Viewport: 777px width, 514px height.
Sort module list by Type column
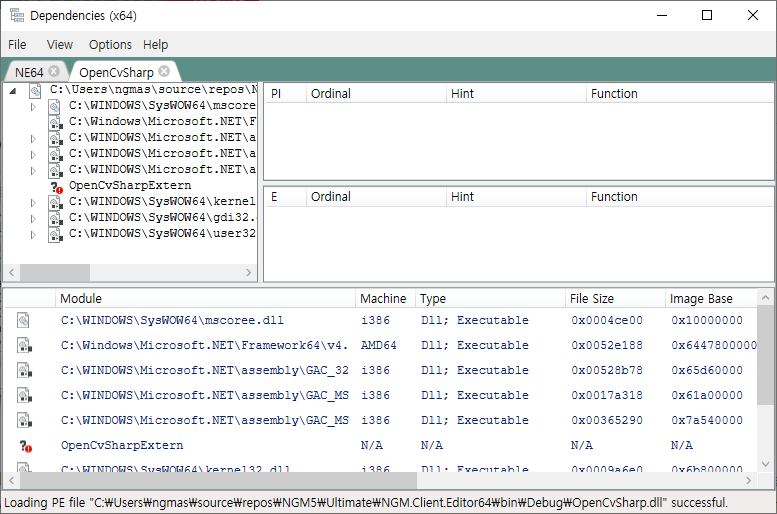click(490, 299)
